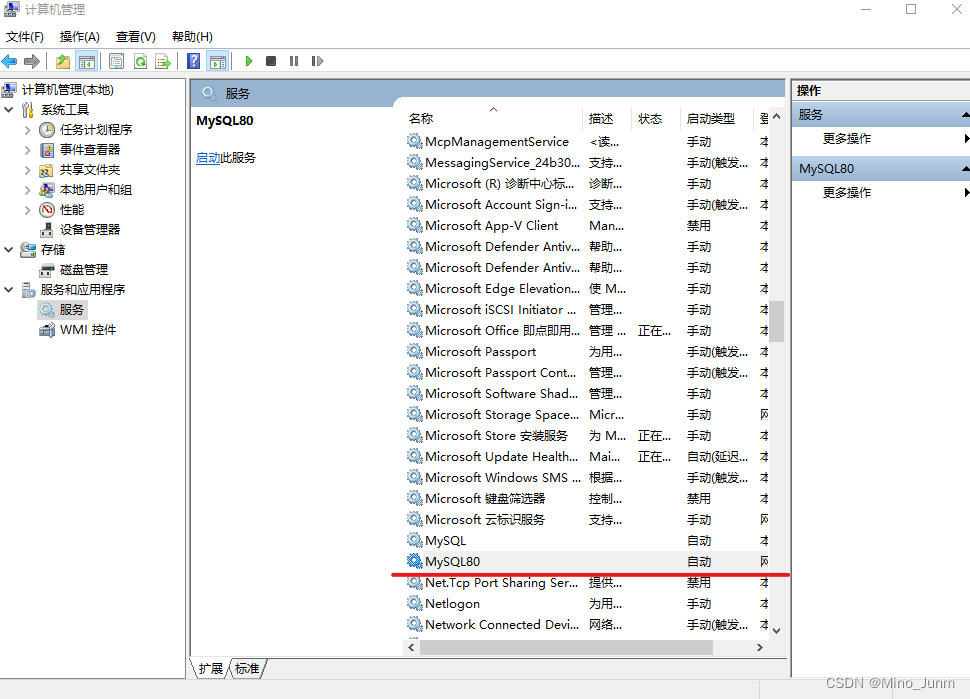Switch to the 标准 tab
The image size is (970, 699).
point(246,668)
